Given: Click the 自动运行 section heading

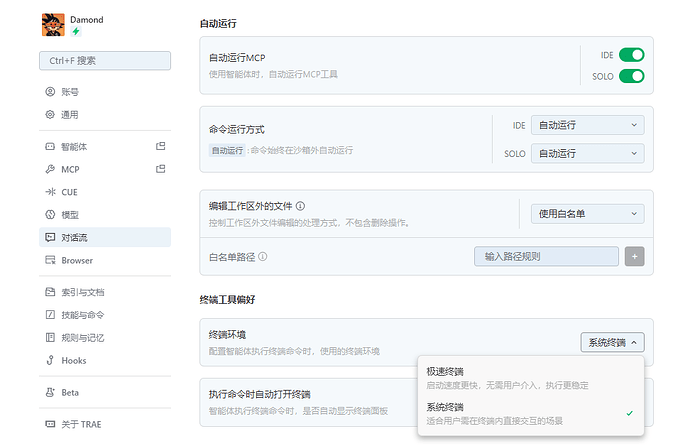Looking at the screenshot, I should tap(218, 24).
